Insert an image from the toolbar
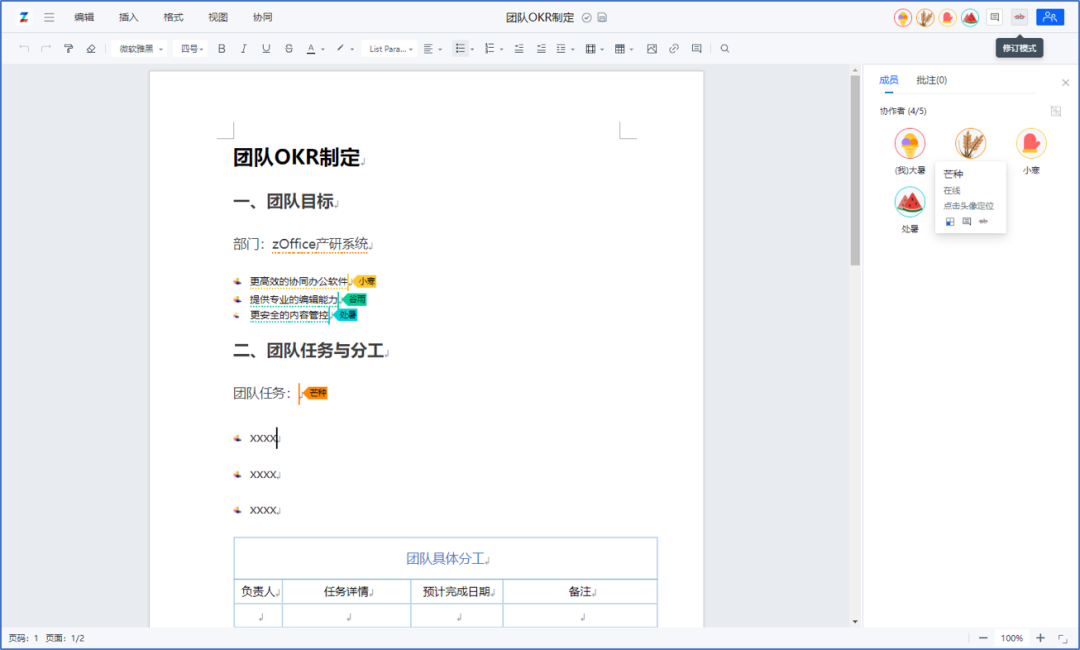The image size is (1080, 650). [x=652, y=48]
